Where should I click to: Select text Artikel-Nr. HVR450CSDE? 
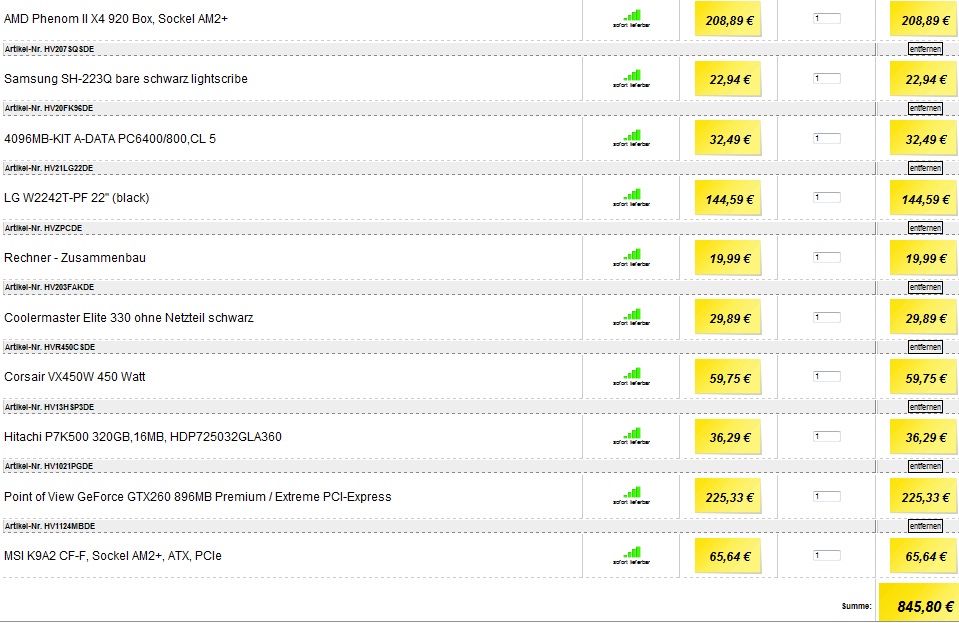tap(50, 347)
